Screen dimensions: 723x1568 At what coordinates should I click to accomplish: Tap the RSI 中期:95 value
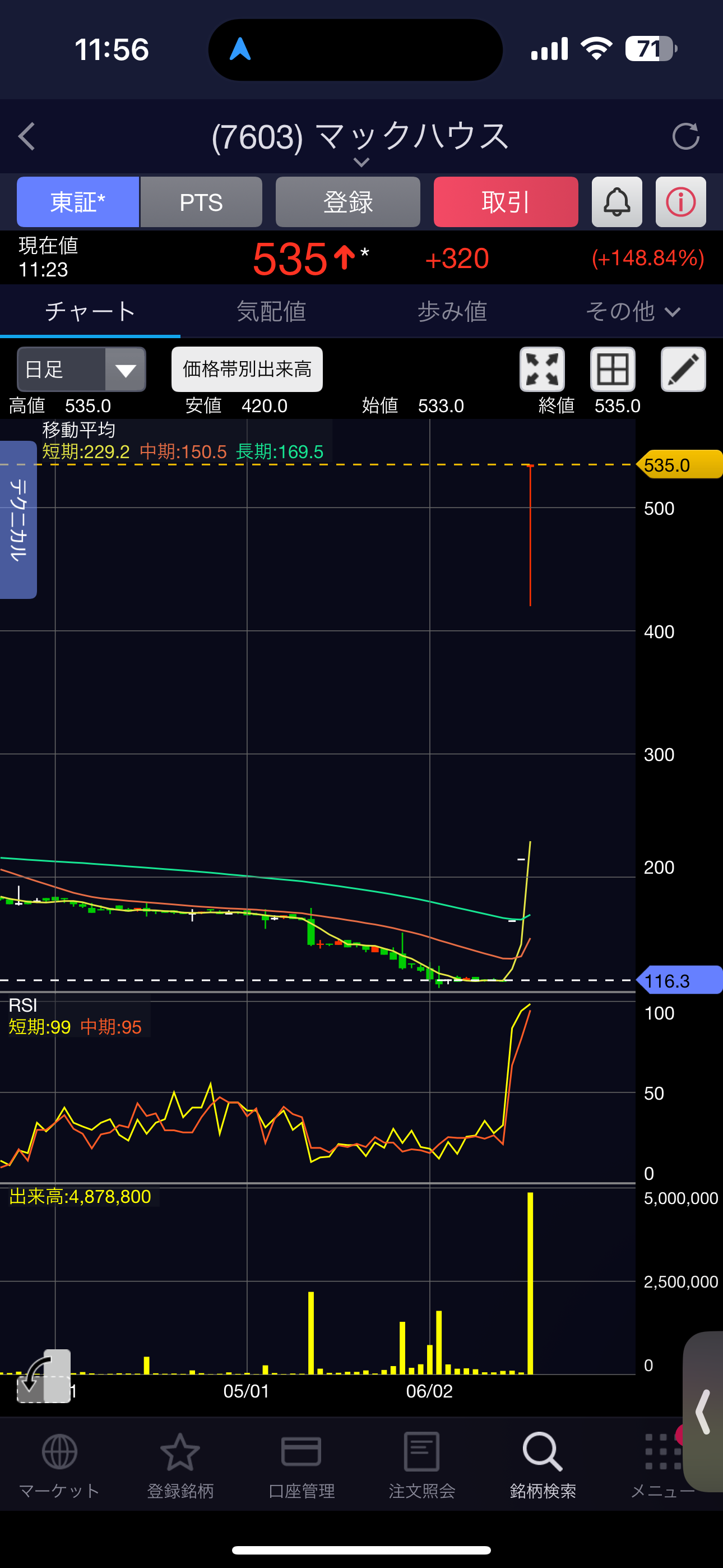111,1027
